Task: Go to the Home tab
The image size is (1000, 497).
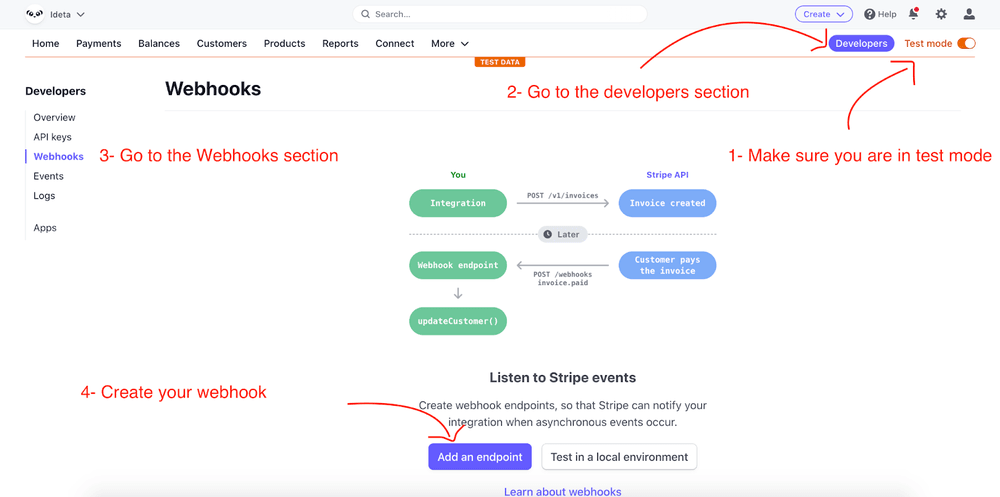Action: click(45, 43)
